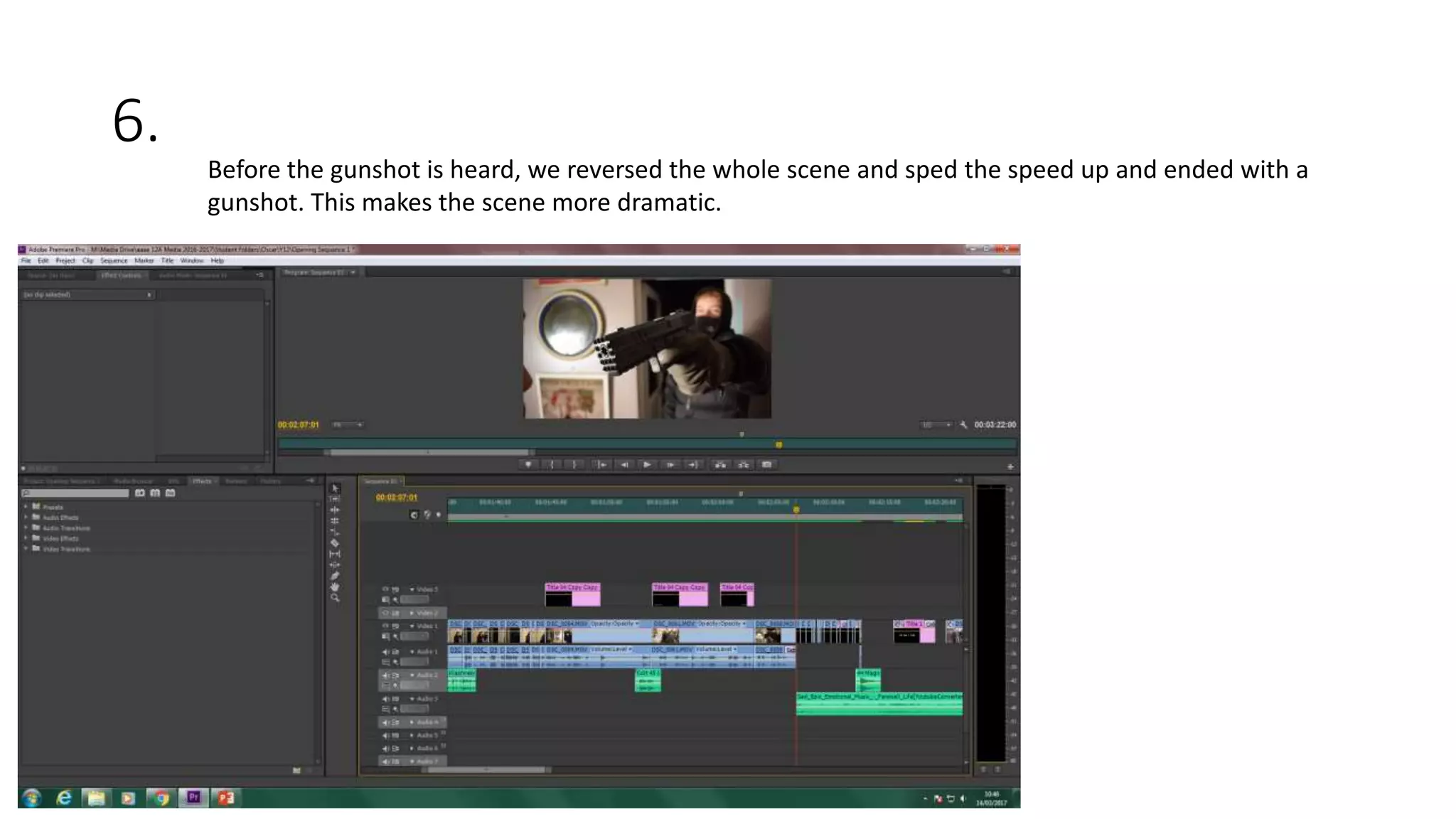Select the Slip tool

point(336,554)
